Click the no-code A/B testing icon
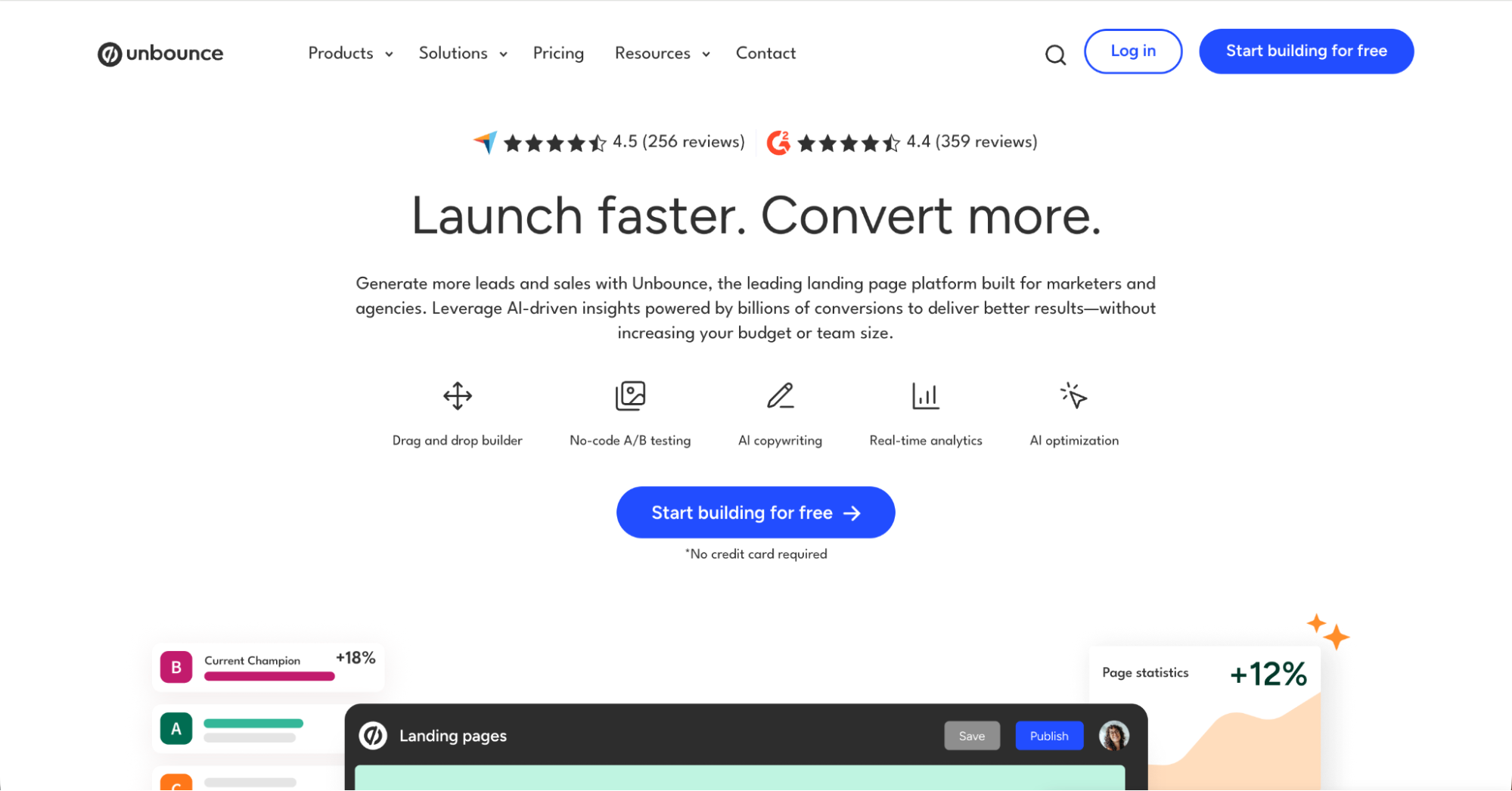This screenshot has width=1512, height=791. [630, 395]
